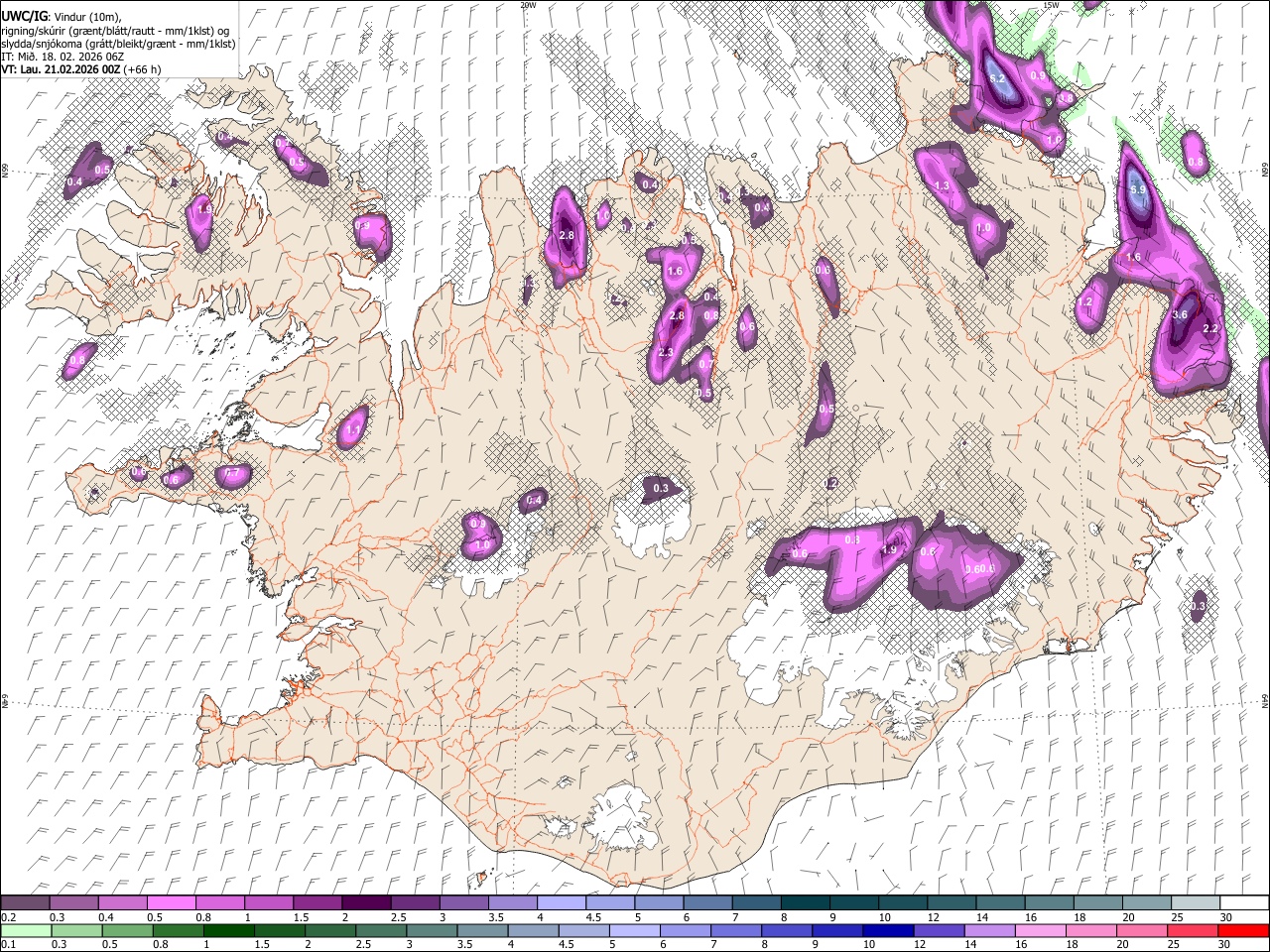
Task: Click the slydda/snjókoma legend description line
Action: (x=118, y=44)
